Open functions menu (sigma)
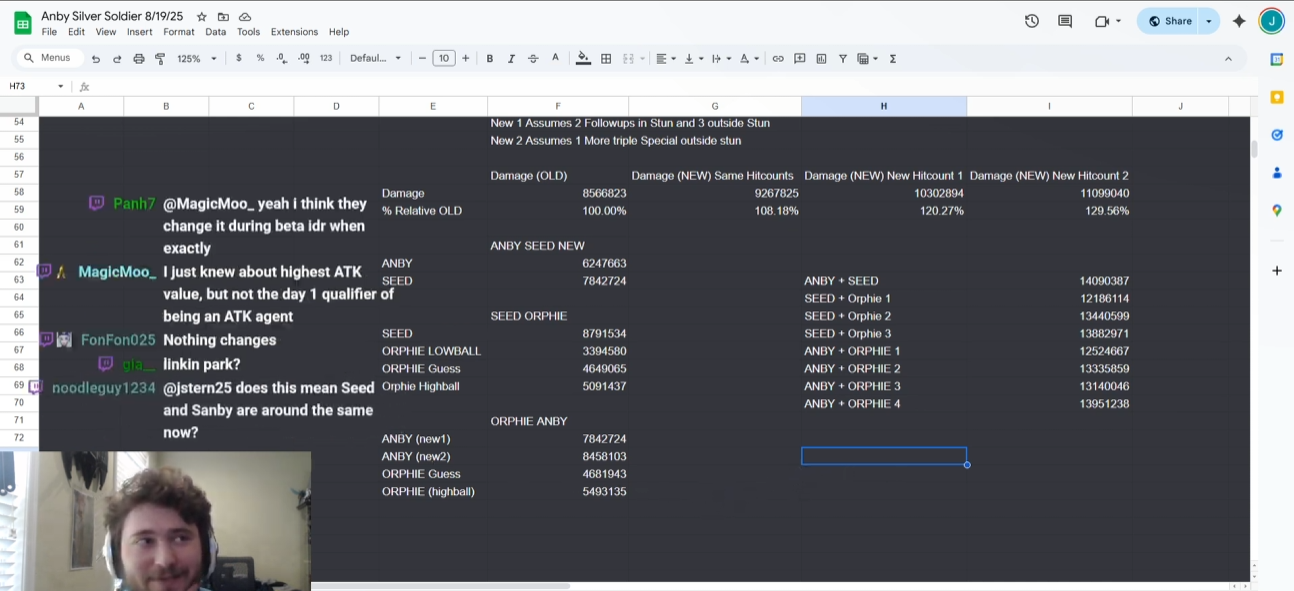Viewport: 1294px width, 591px height. coord(892,59)
